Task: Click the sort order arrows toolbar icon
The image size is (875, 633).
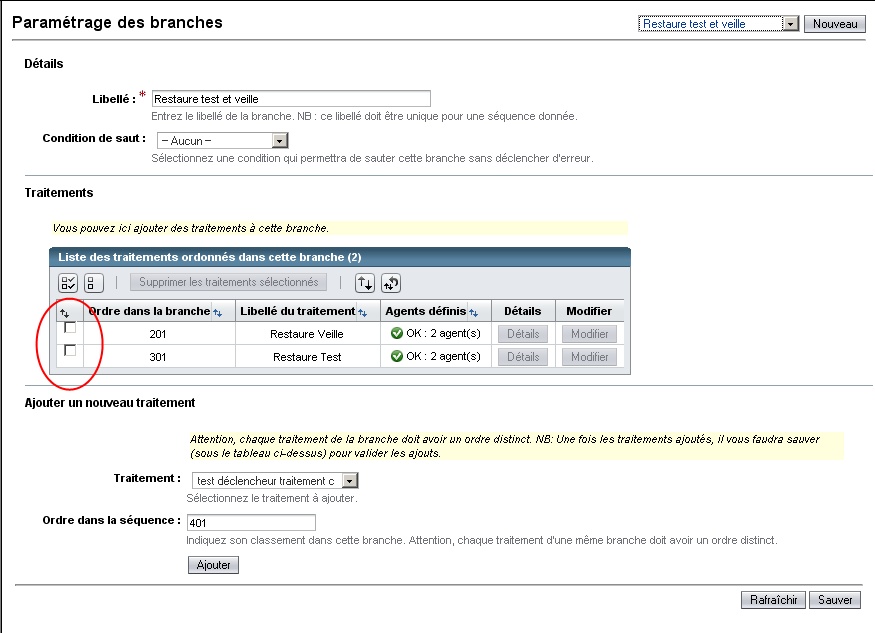Action: pos(366,283)
